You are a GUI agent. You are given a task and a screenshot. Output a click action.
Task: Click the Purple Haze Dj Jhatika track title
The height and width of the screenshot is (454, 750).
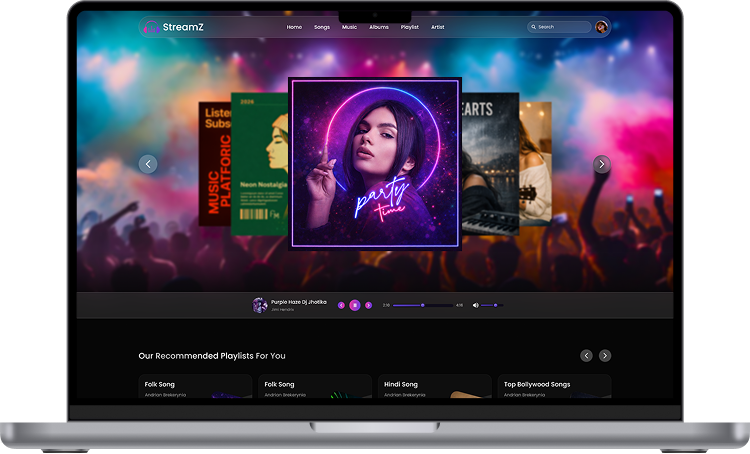pos(298,302)
